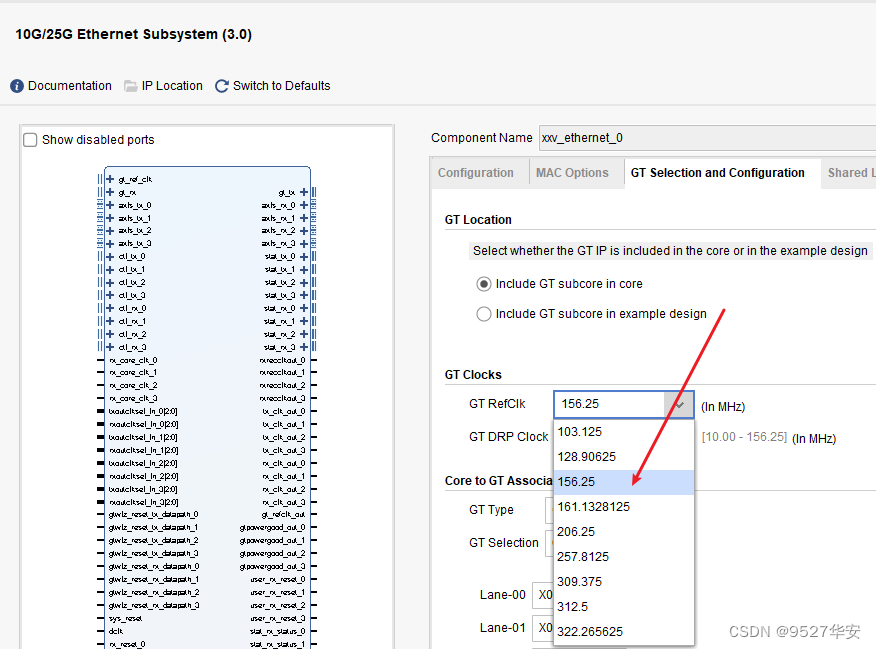Expand the gt_rx port plus icon
876x649 pixels.
111,192
